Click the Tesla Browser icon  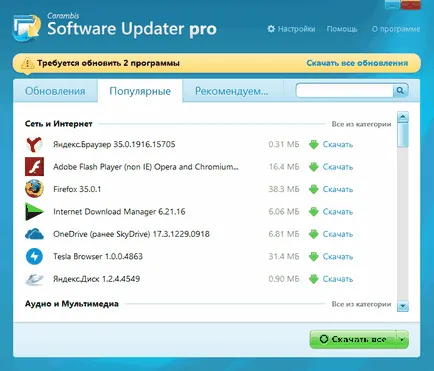[34, 256]
